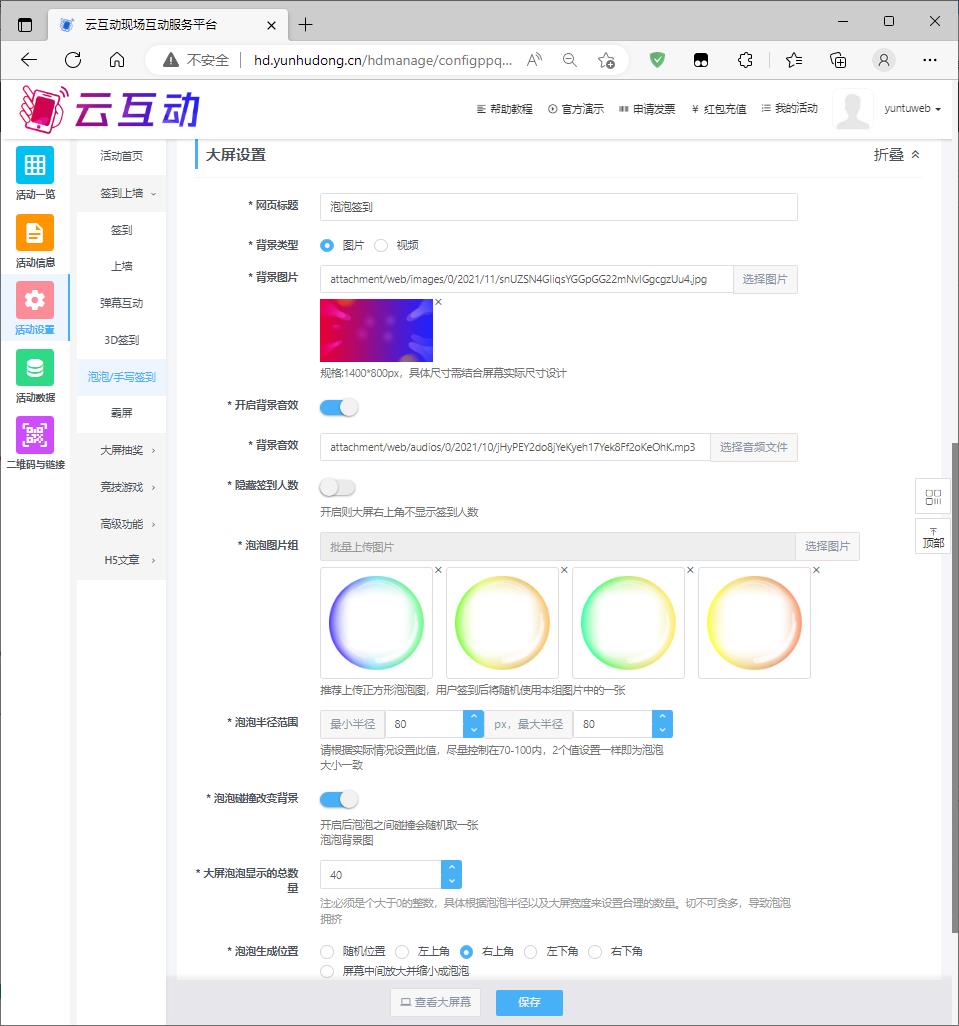Open the 活动信息 document icon
This screenshot has width=959, height=1026.
(x=35, y=233)
